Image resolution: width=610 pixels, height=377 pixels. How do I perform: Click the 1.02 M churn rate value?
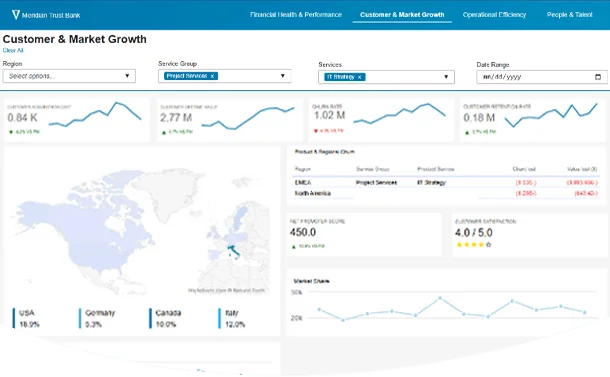[329, 115]
